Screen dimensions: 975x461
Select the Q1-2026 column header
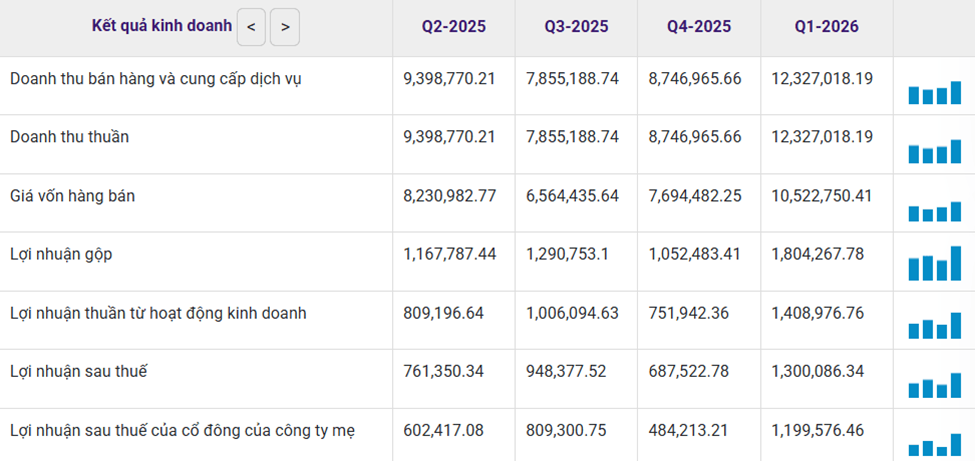tap(826, 27)
